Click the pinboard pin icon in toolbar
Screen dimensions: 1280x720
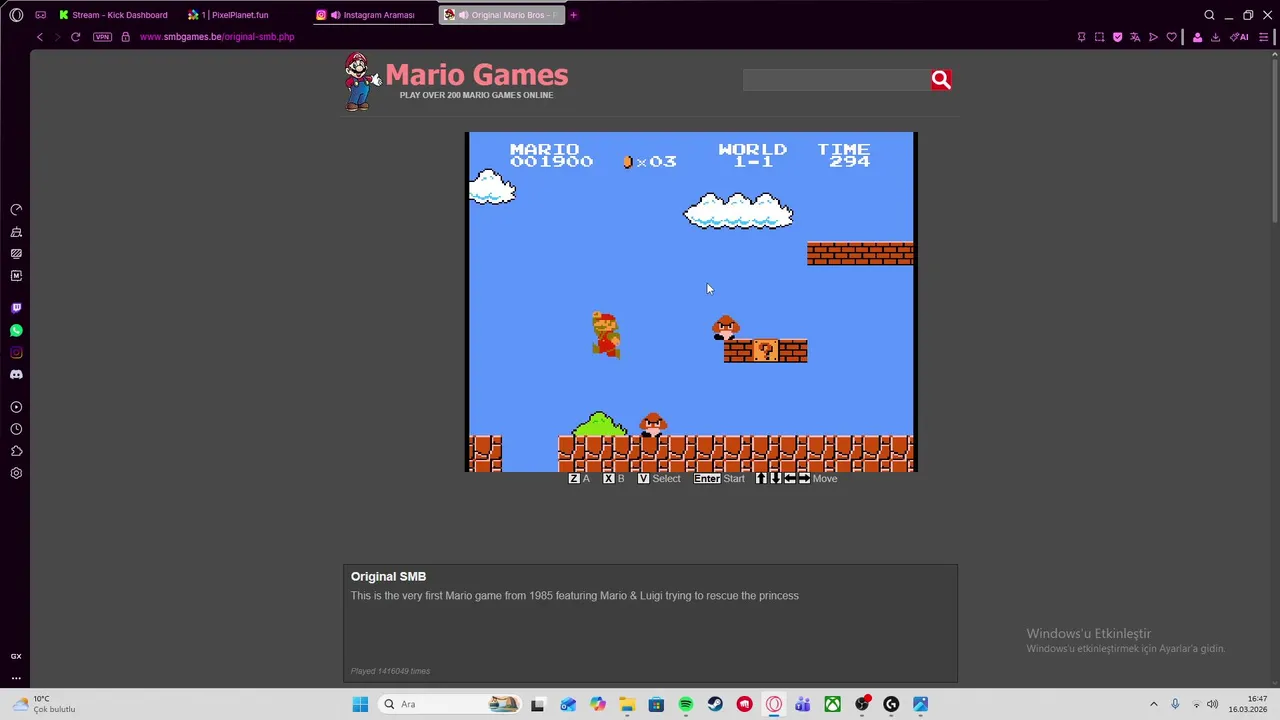(x=1081, y=37)
